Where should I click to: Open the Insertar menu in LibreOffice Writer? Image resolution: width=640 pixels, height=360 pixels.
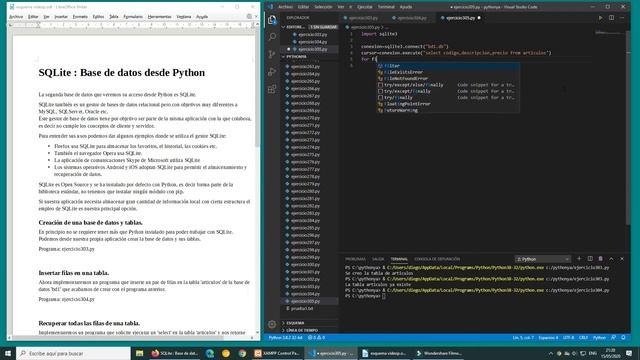(61, 17)
